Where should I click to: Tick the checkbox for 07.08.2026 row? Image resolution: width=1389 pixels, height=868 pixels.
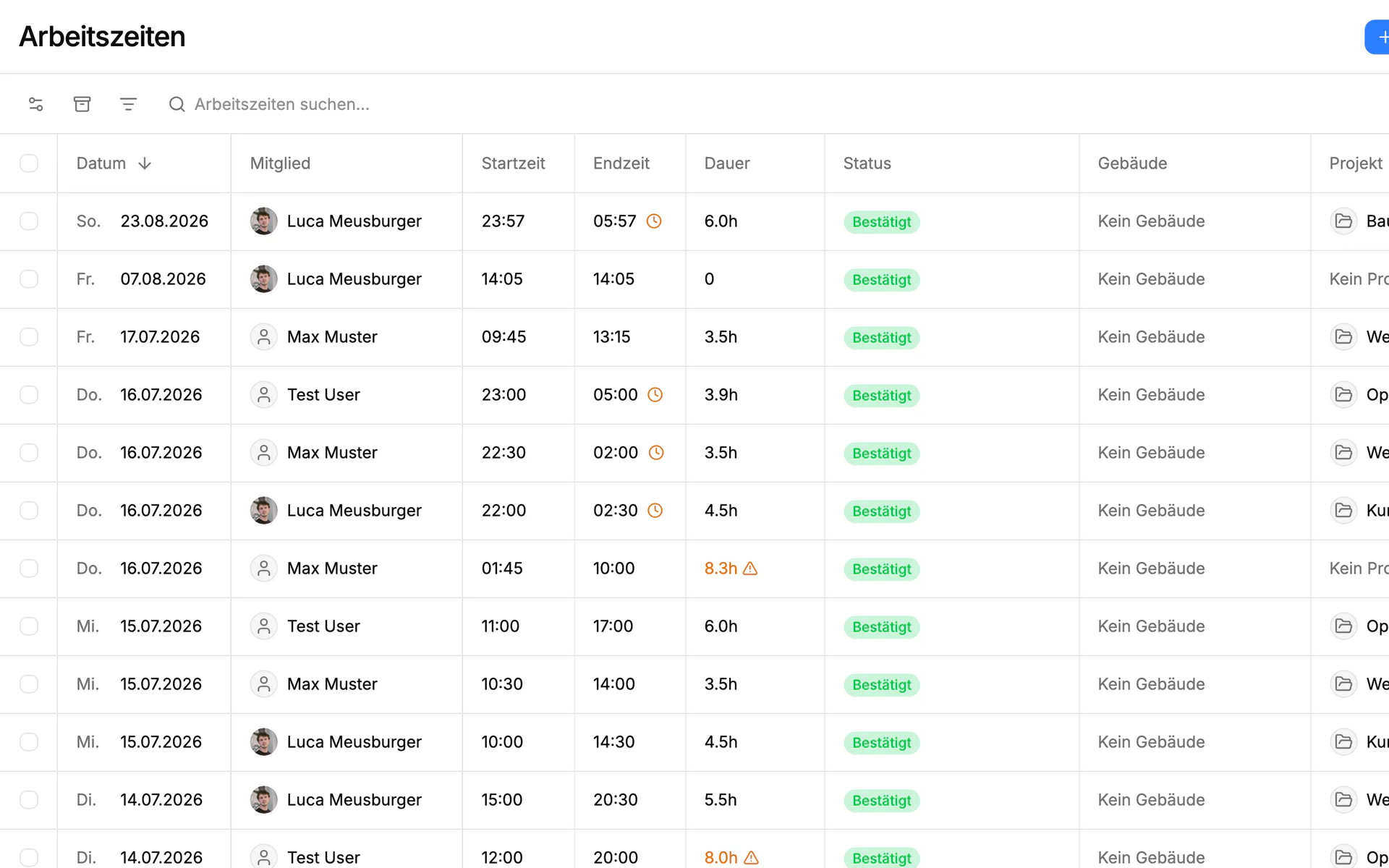point(29,279)
